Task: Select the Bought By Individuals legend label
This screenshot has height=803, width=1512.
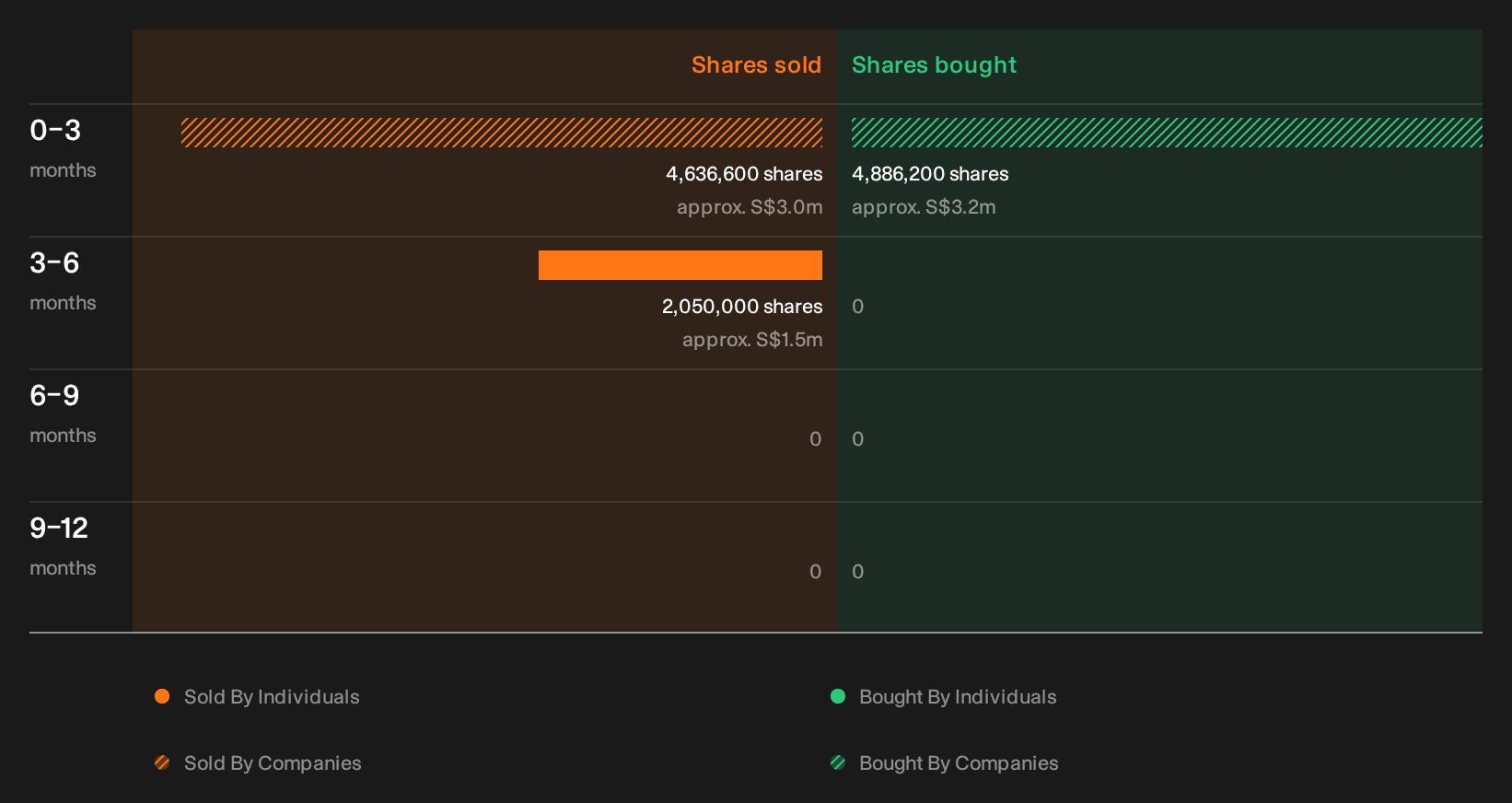Action: click(x=958, y=697)
